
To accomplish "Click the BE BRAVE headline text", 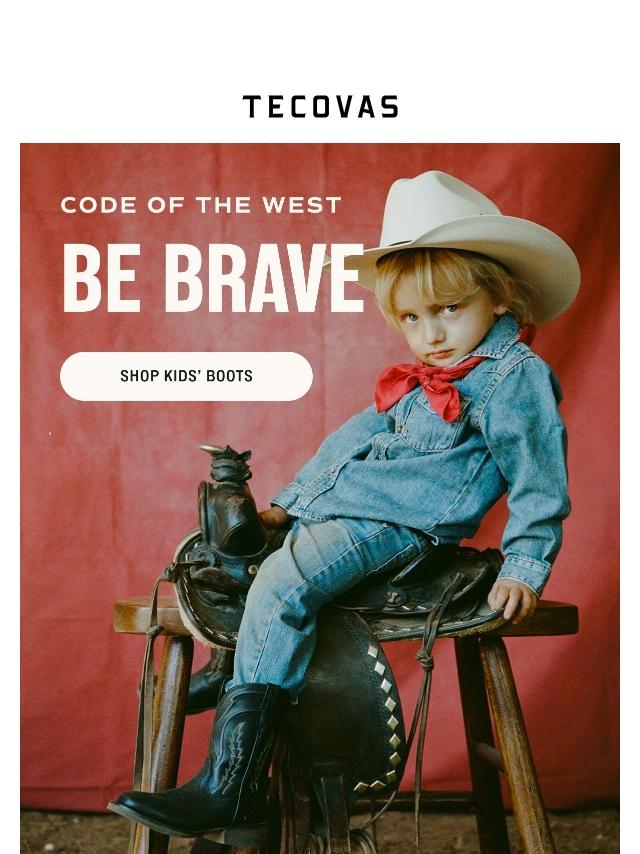I will click(214, 278).
